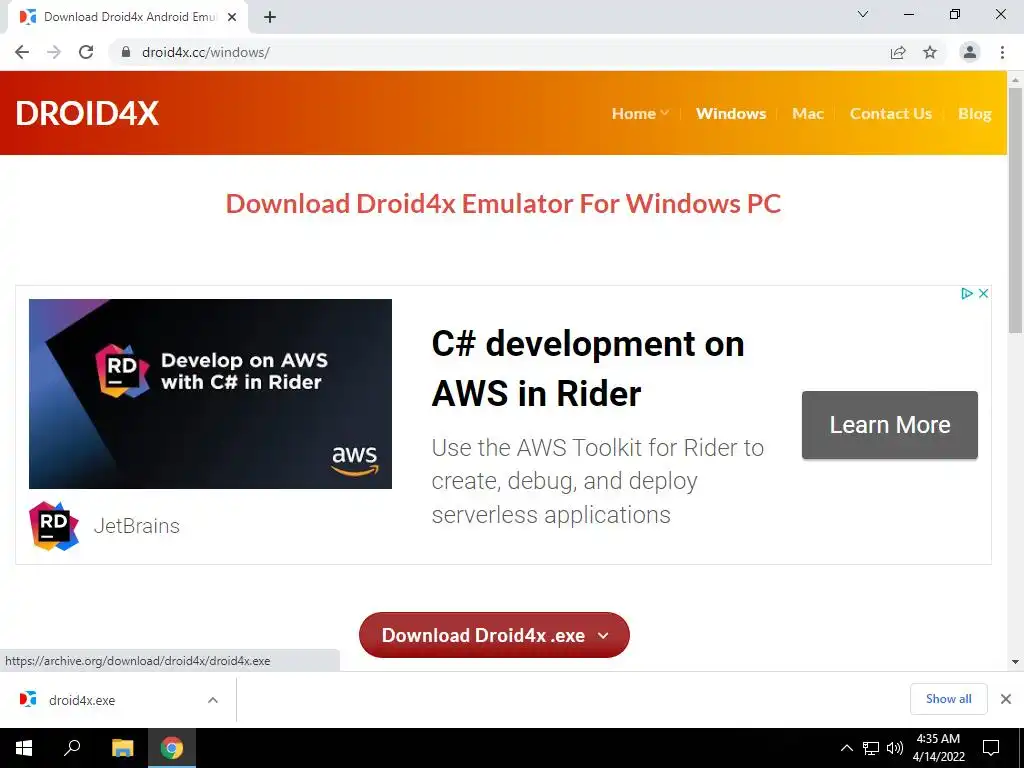Viewport: 1024px width, 768px height.
Task: Expand the Download button dropdown chevron
Action: (x=603, y=635)
